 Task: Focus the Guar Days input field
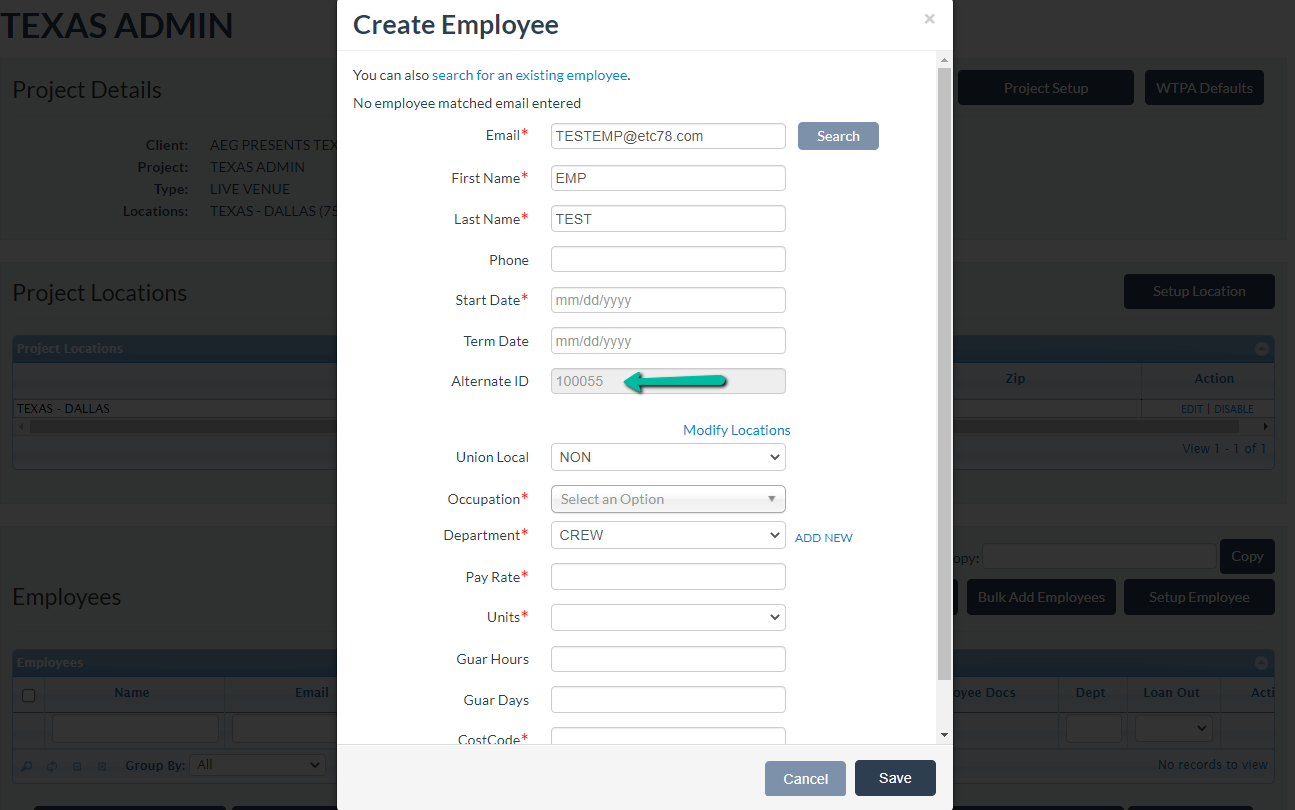[x=668, y=700]
